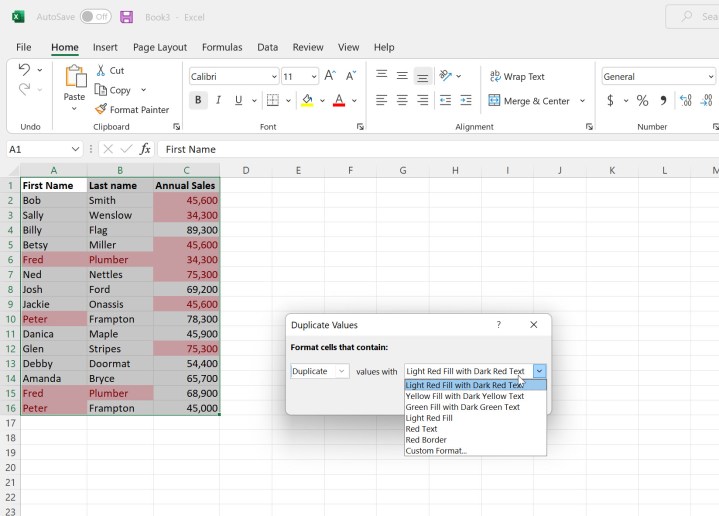Click the Increase Font Size icon
The width and height of the screenshot is (719, 516).
[x=330, y=76]
